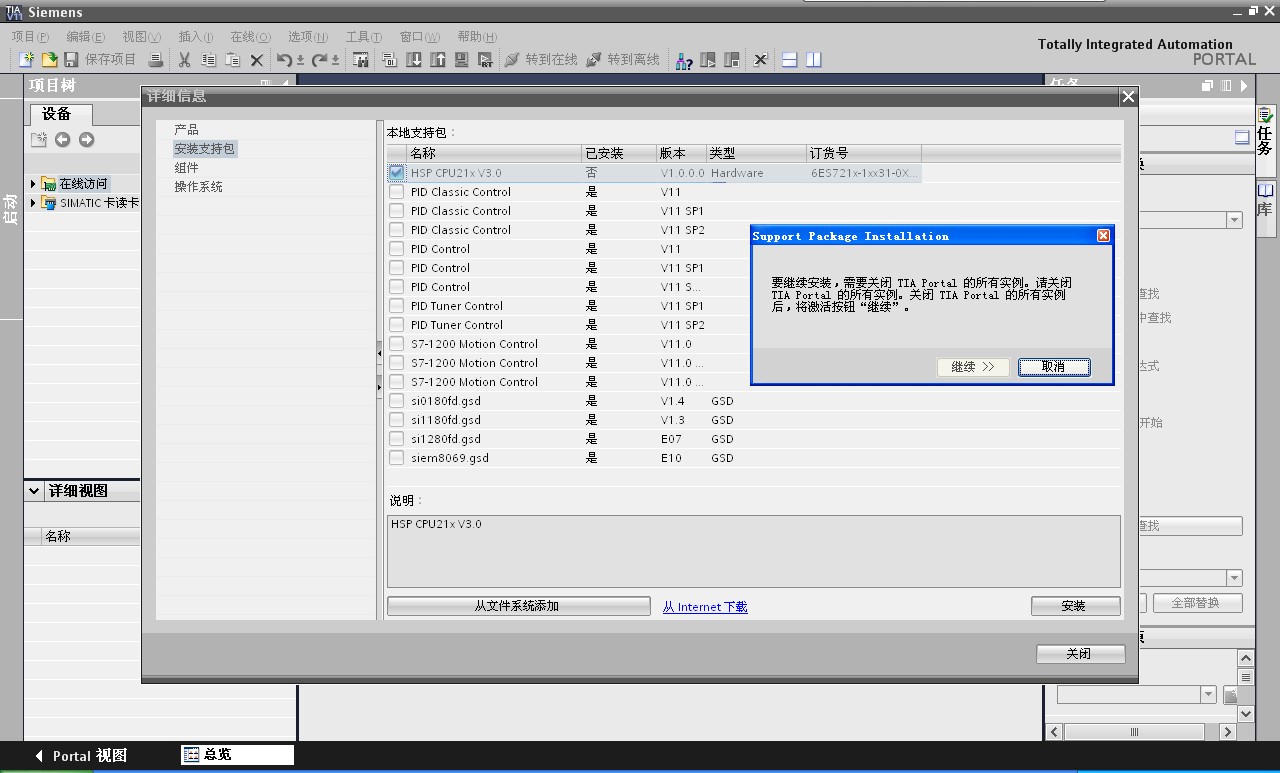Open the 编辑 menu
Viewport: 1280px width, 773px height.
[85, 36]
